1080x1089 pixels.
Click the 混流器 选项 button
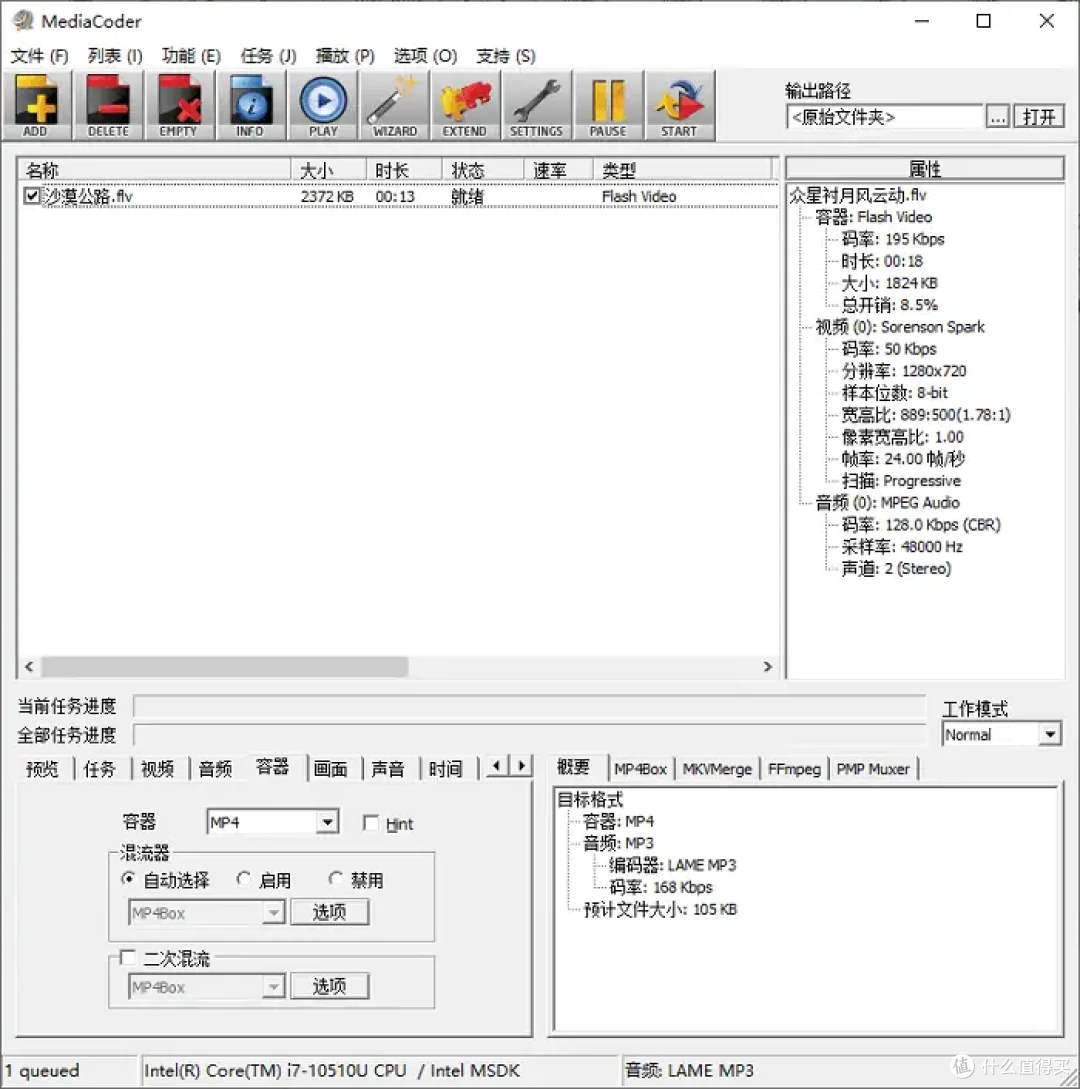329,912
